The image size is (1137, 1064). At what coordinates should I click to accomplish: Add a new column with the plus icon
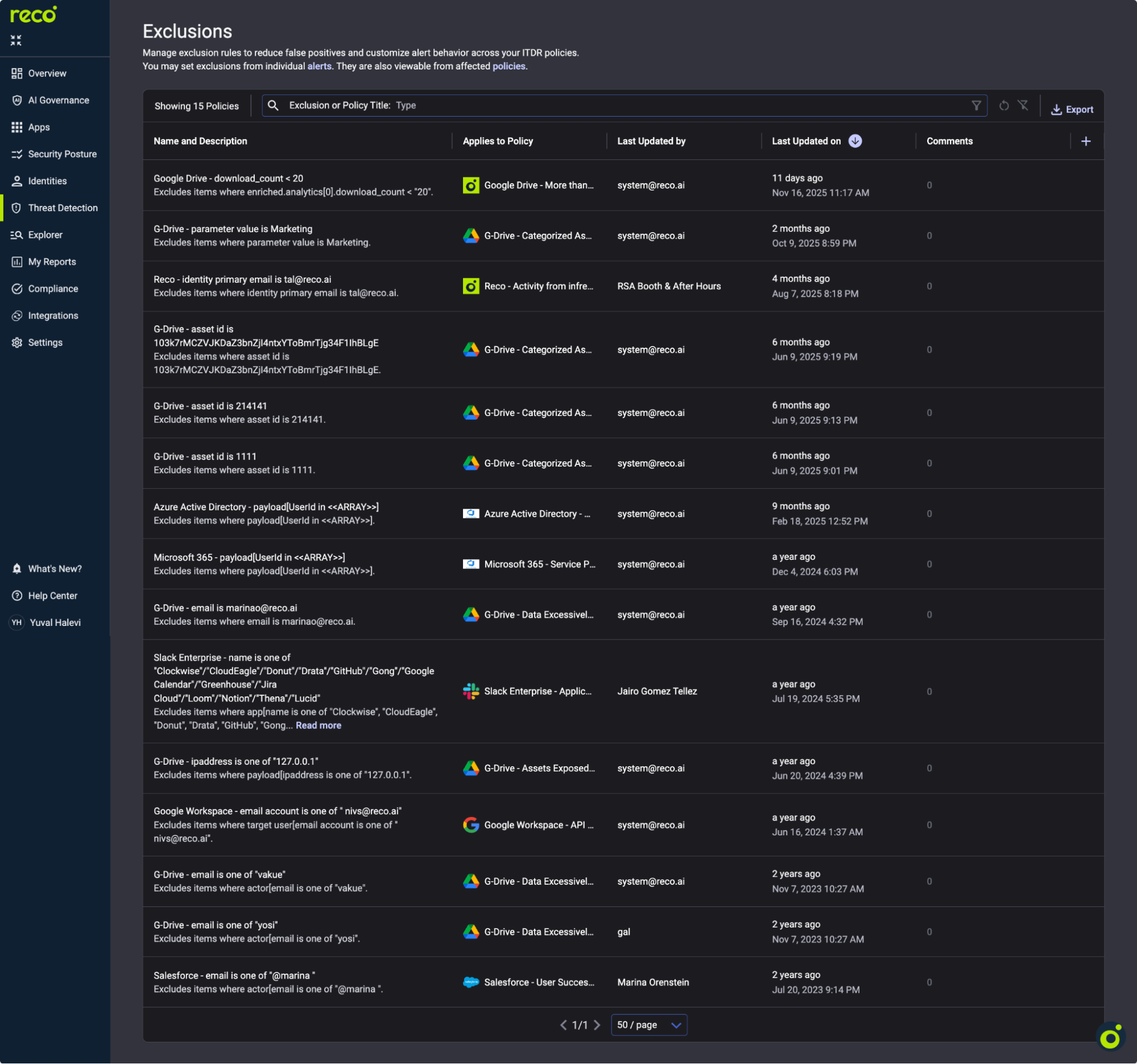tap(1086, 141)
